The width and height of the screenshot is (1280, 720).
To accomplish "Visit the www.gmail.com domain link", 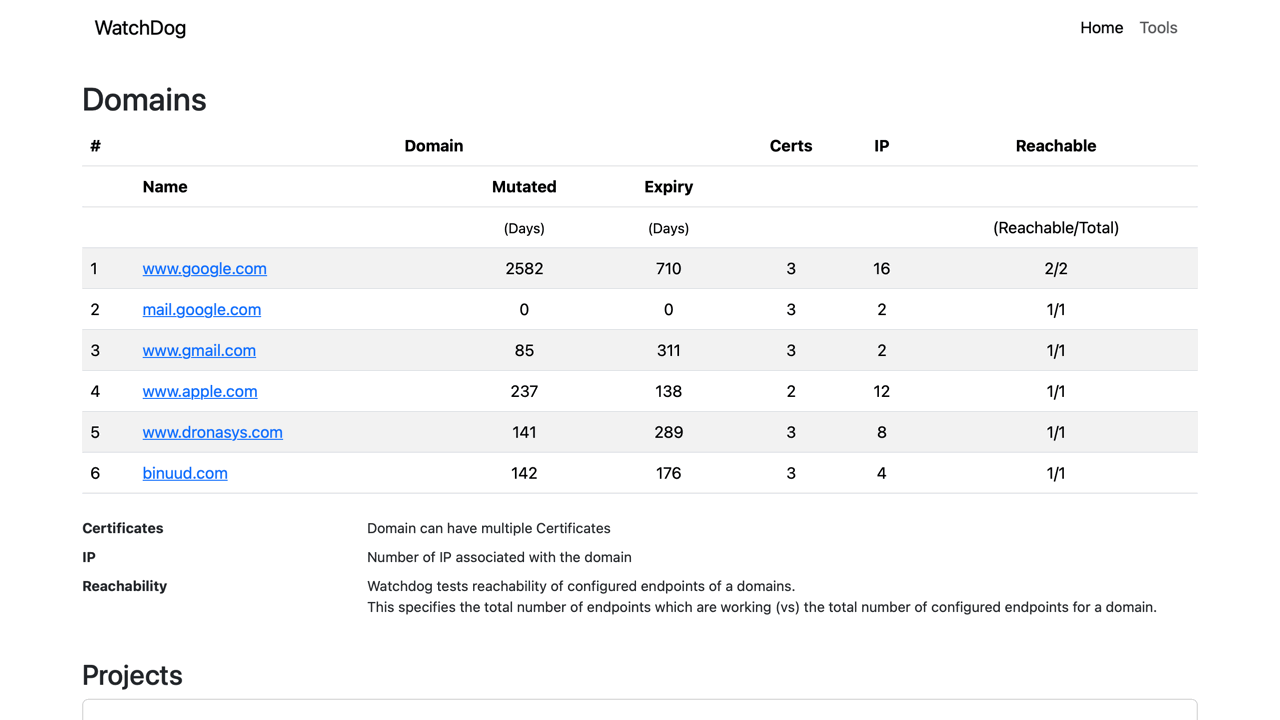I will [x=199, y=350].
